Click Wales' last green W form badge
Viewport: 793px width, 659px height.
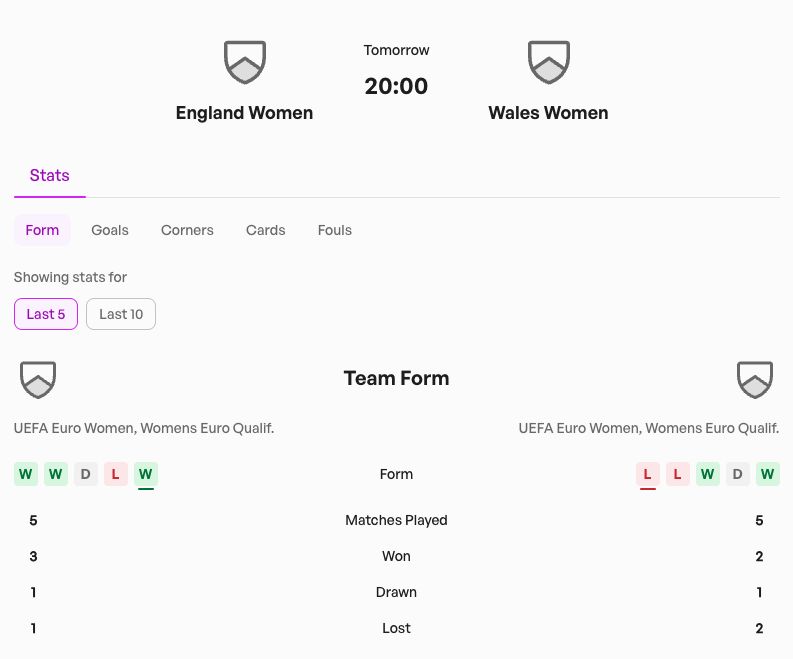[x=768, y=474]
